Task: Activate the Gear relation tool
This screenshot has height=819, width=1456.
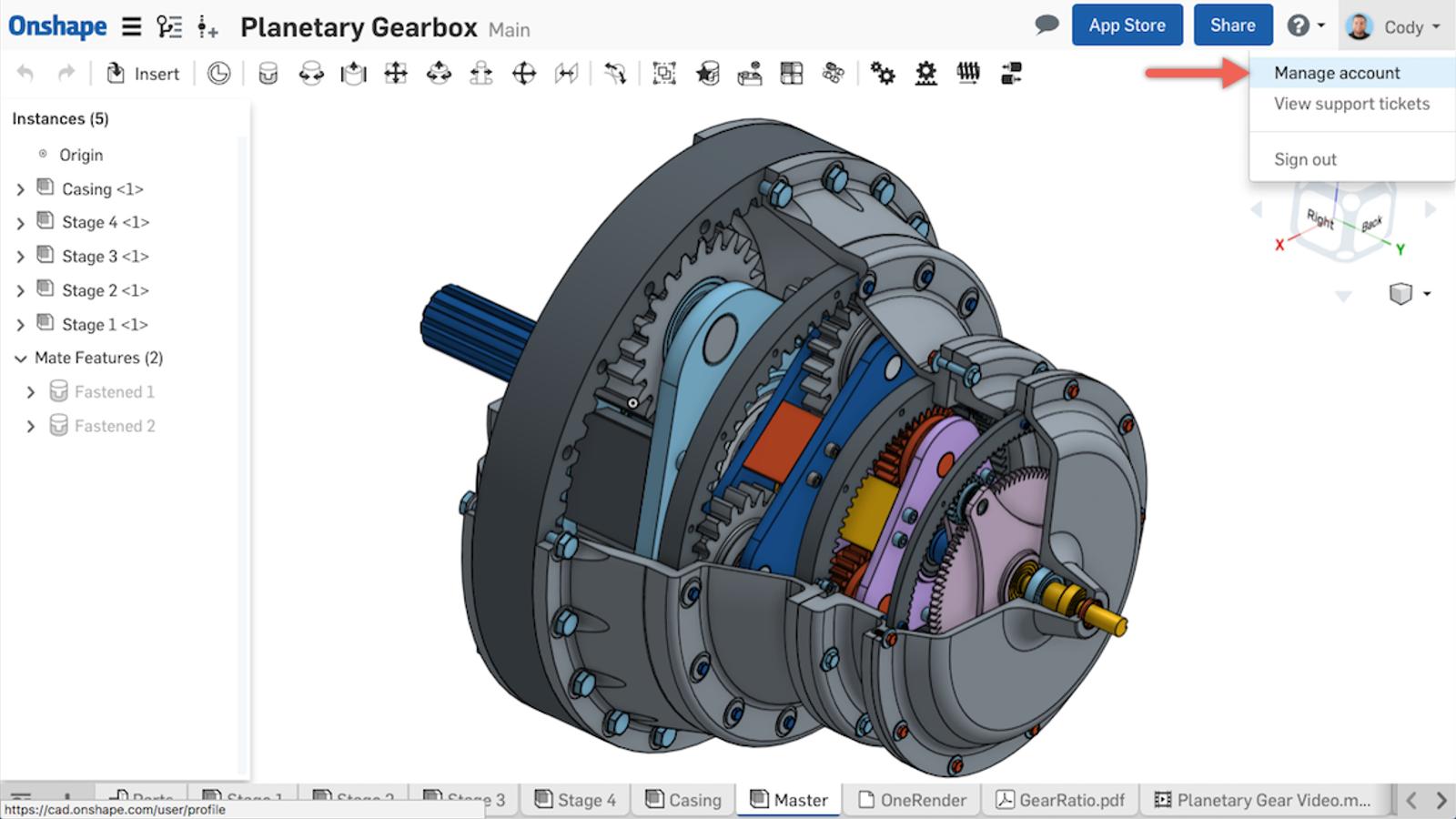Action: click(x=883, y=74)
